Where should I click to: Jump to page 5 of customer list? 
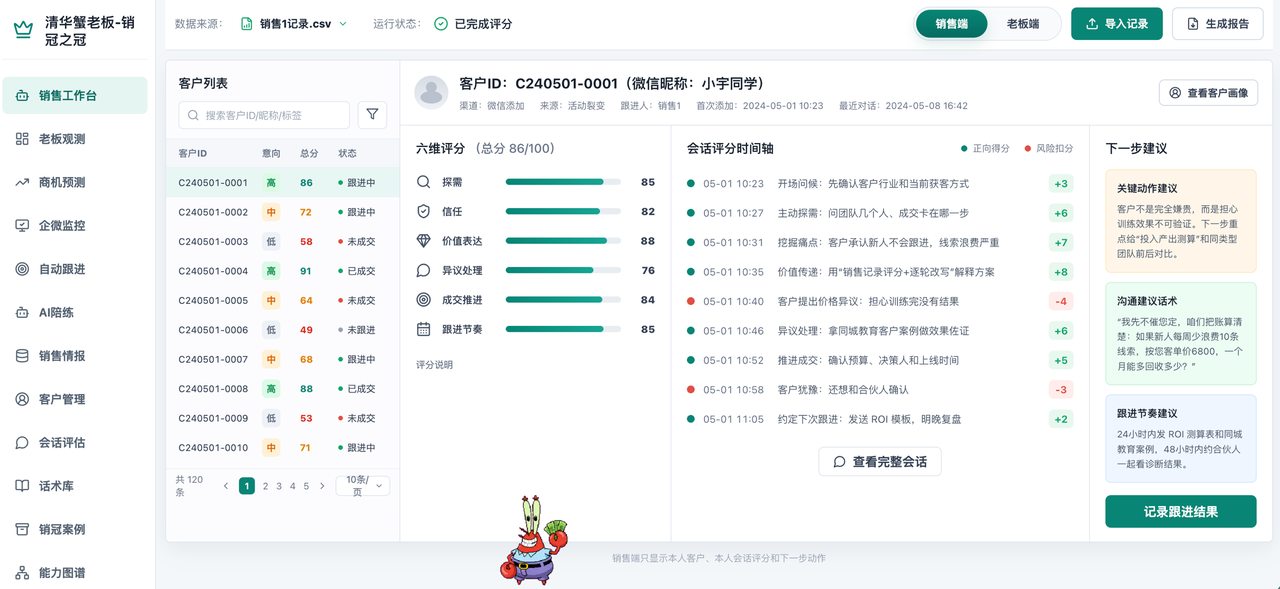(x=306, y=486)
